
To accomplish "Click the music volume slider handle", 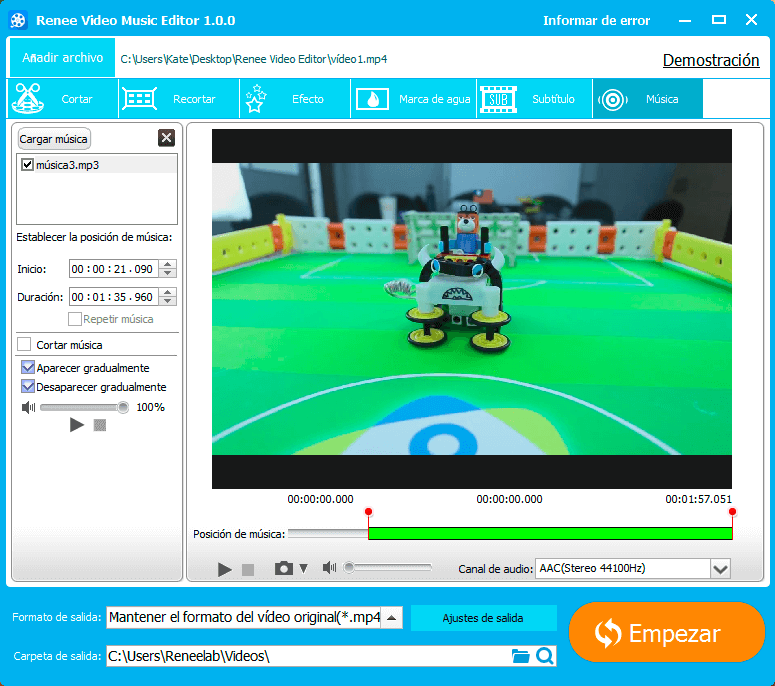I will tap(123, 407).
